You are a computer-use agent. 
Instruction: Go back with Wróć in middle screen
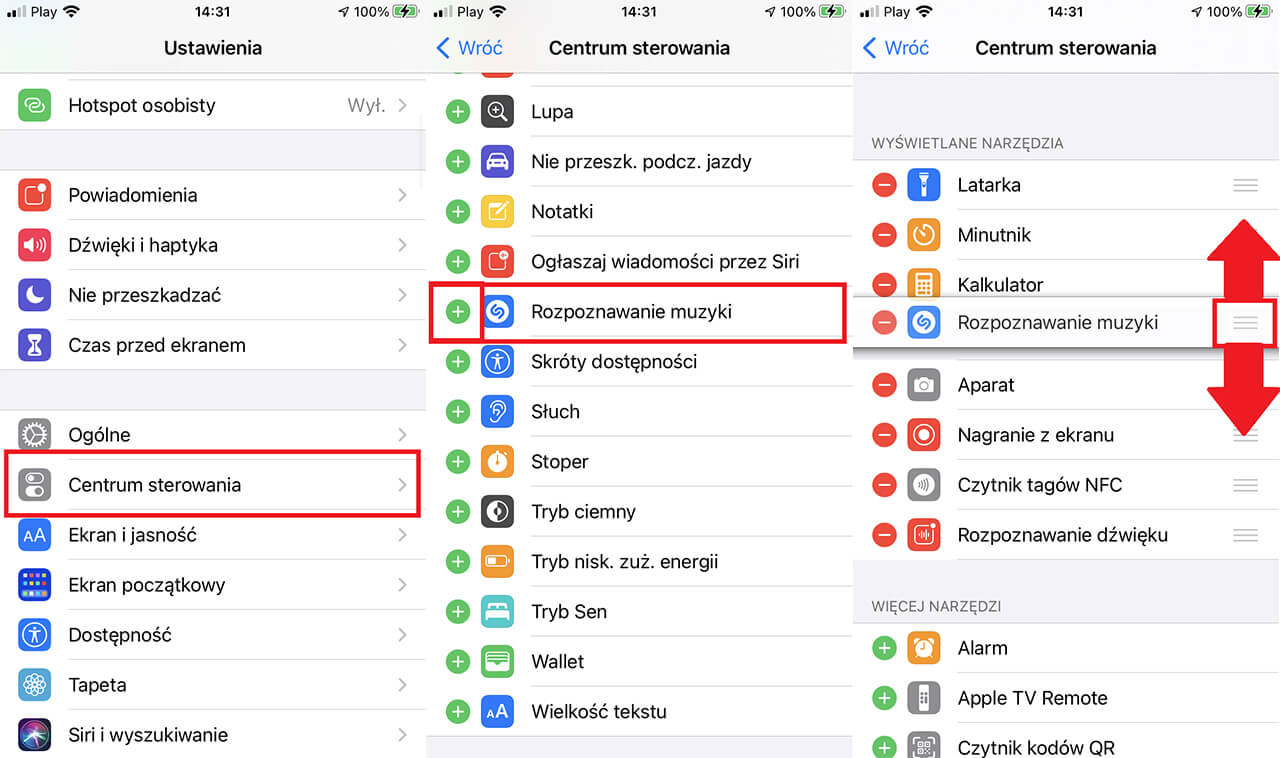coord(470,48)
